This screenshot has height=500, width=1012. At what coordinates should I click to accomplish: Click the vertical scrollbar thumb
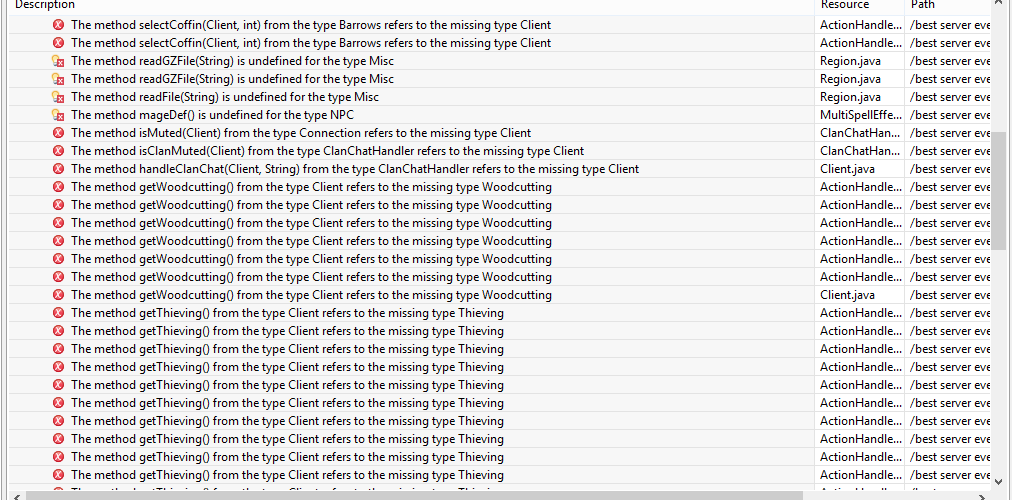999,188
